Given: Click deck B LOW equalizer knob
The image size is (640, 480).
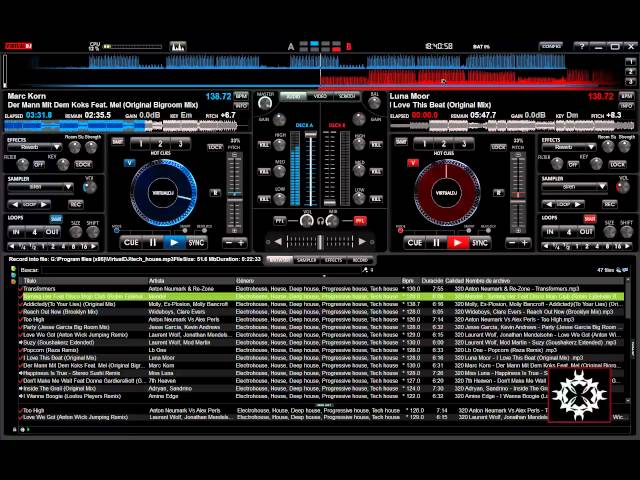Looking at the screenshot, I should tap(359, 199).
